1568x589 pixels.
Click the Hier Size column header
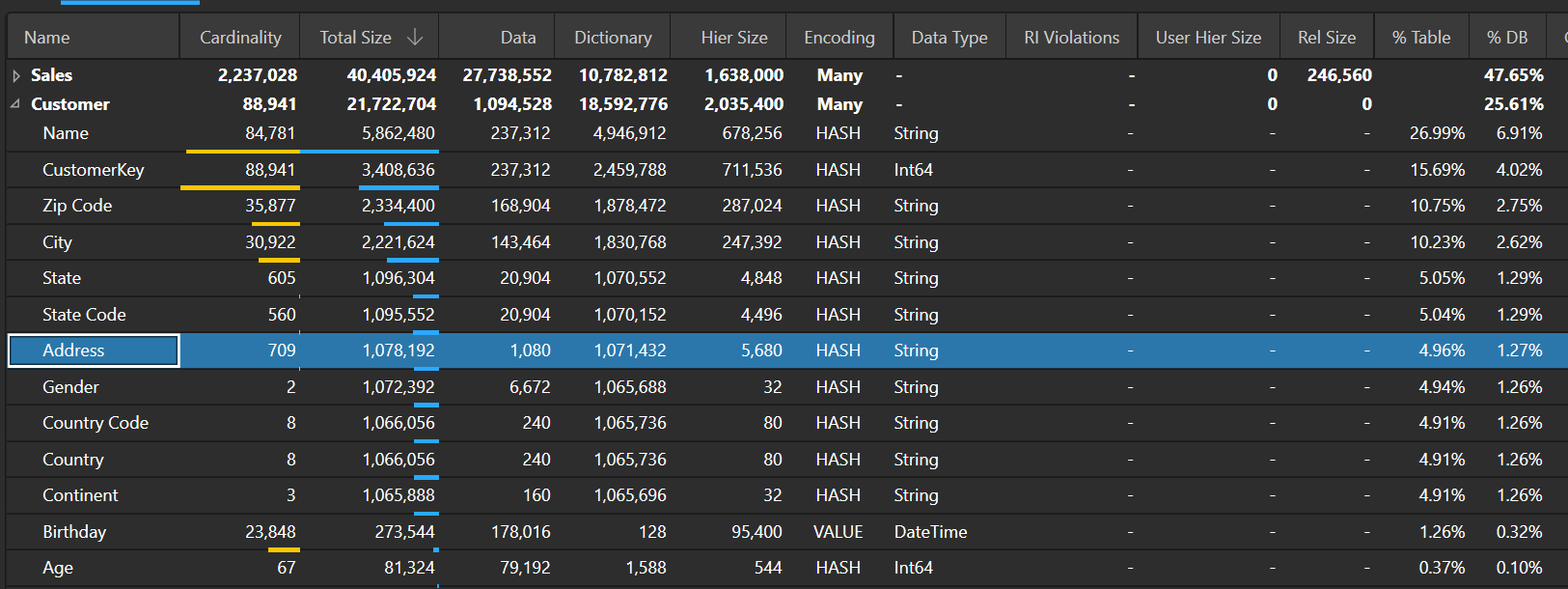pos(733,38)
